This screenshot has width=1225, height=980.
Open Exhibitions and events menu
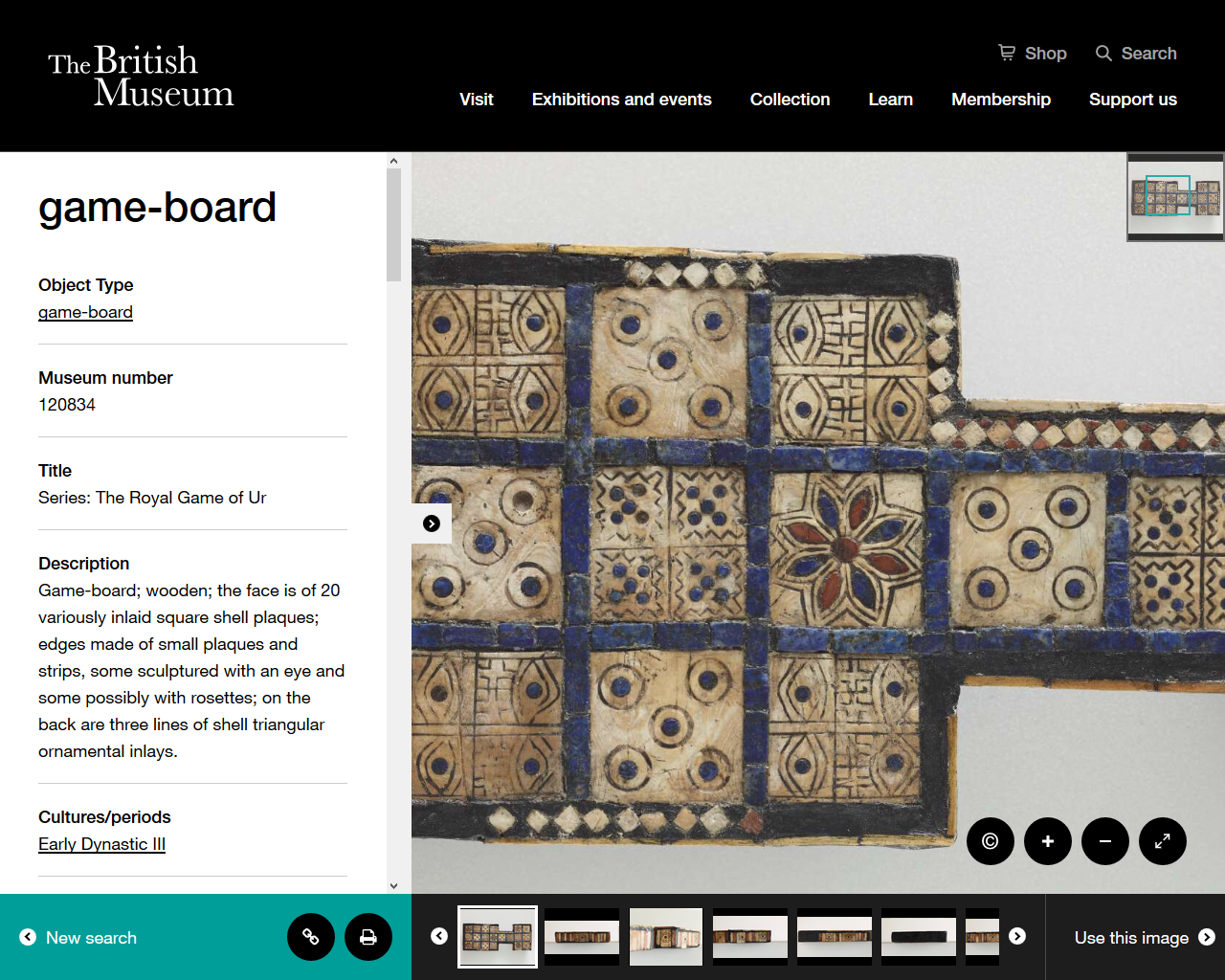621,100
